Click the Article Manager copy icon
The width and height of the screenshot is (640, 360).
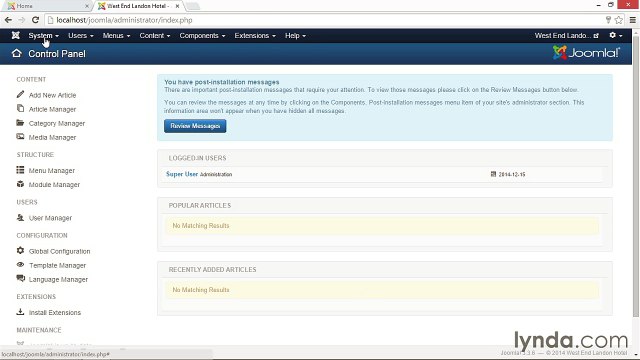(x=20, y=108)
